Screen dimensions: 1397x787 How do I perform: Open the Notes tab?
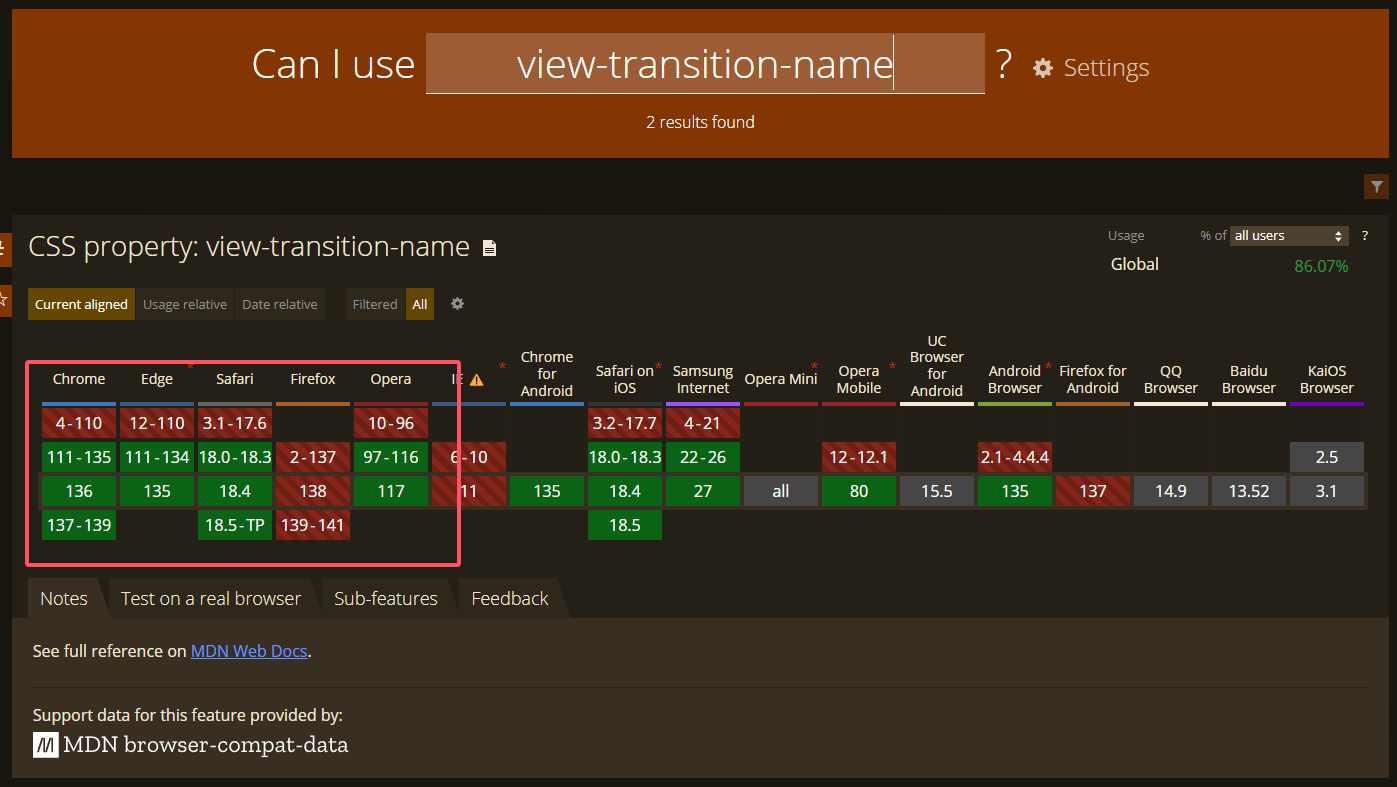pos(64,599)
